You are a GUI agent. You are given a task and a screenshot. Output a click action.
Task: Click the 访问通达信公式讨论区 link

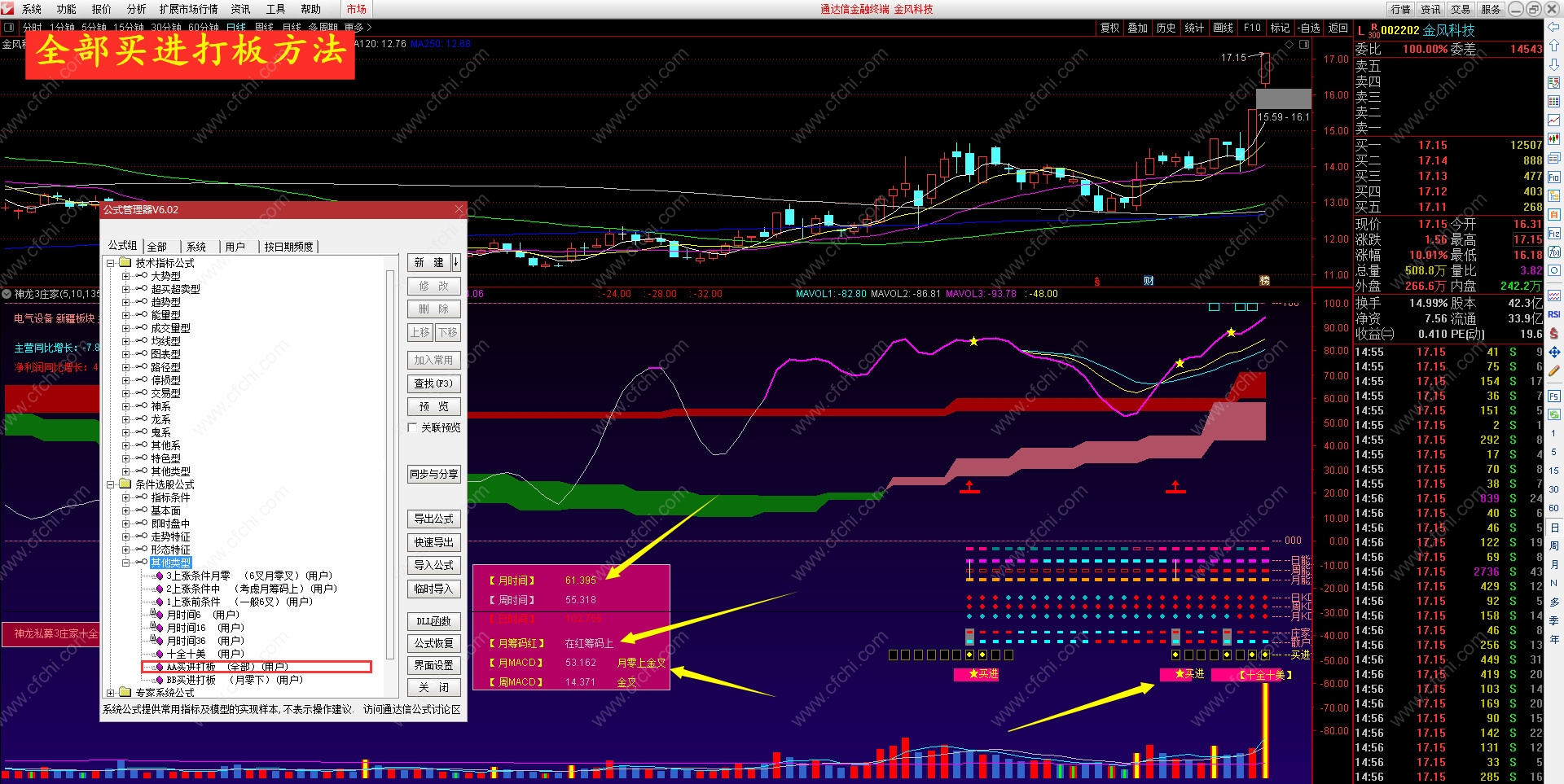click(412, 709)
